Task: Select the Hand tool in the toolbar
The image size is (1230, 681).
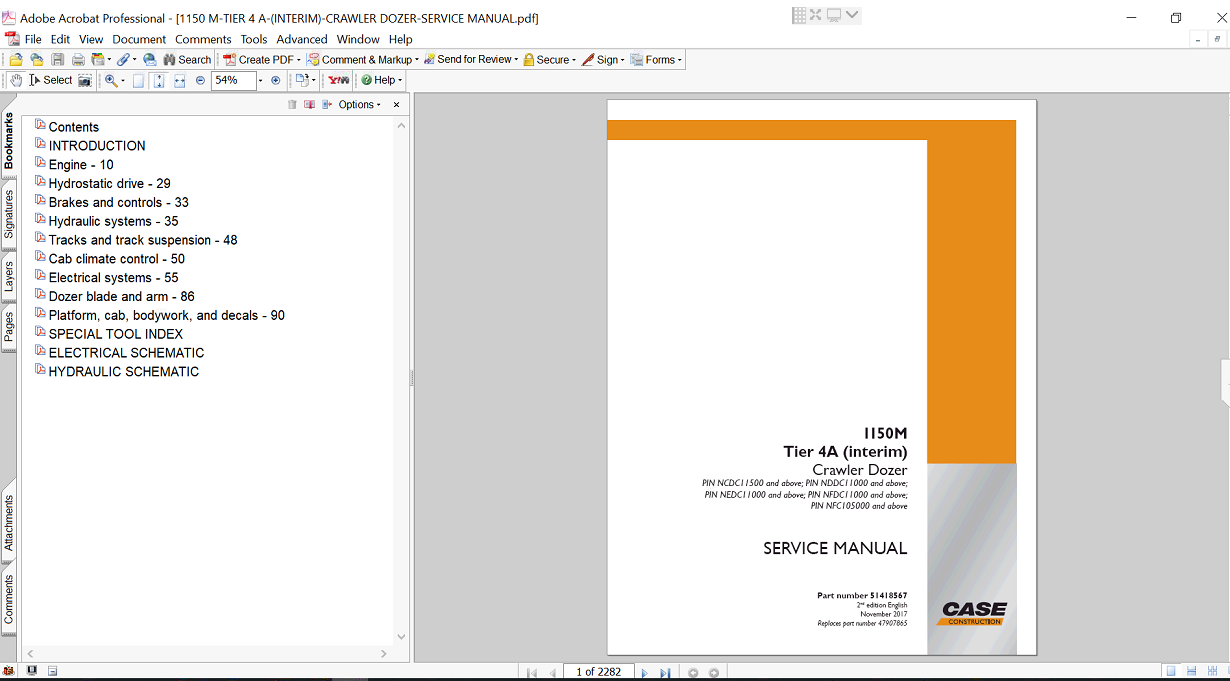Action: pyautogui.click(x=16, y=80)
